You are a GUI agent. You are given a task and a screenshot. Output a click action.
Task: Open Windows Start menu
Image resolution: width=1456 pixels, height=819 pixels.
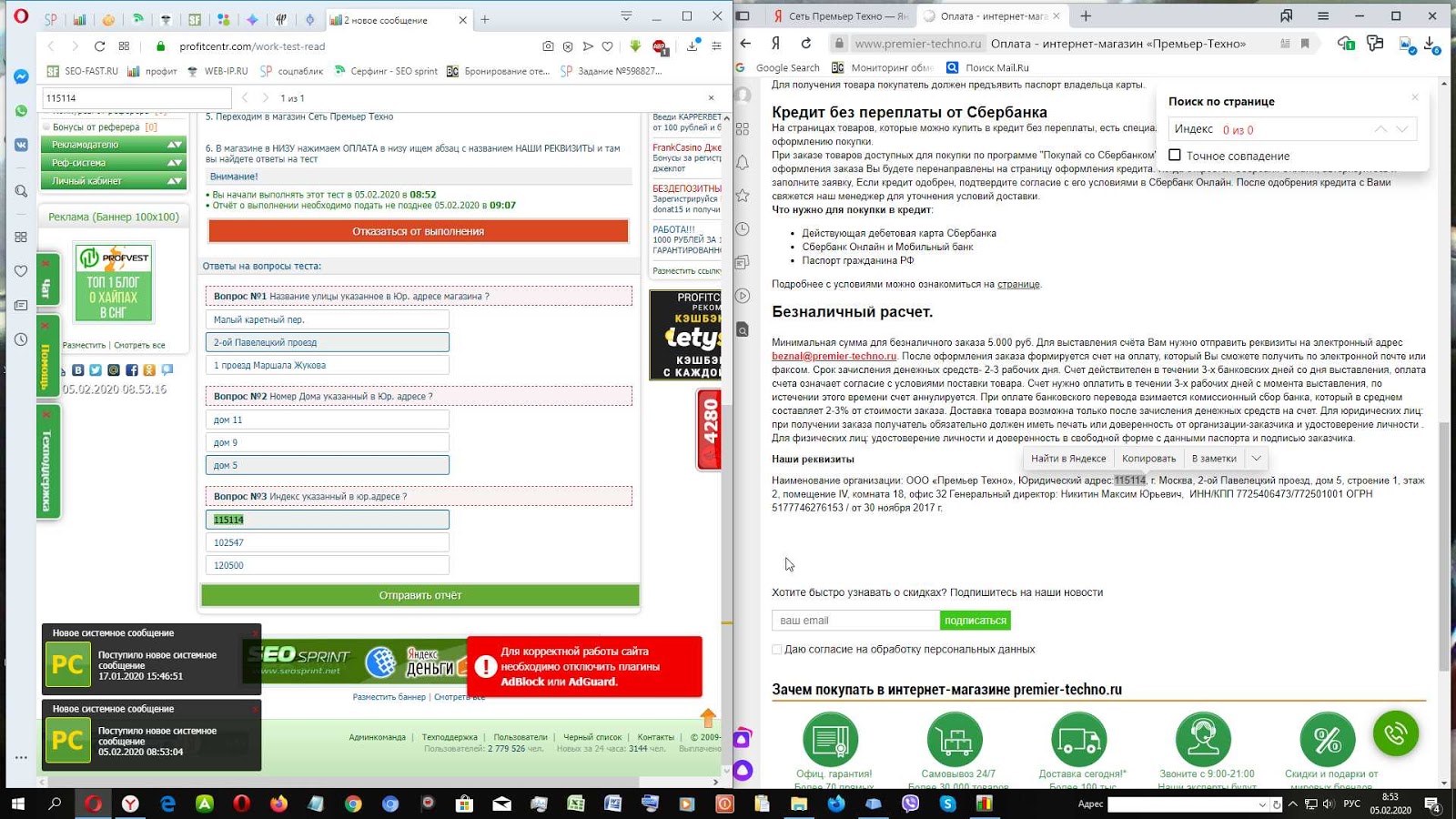point(17,804)
